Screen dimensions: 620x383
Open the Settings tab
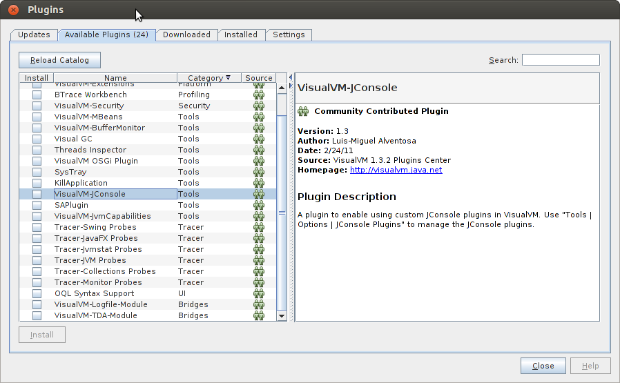(x=289, y=35)
